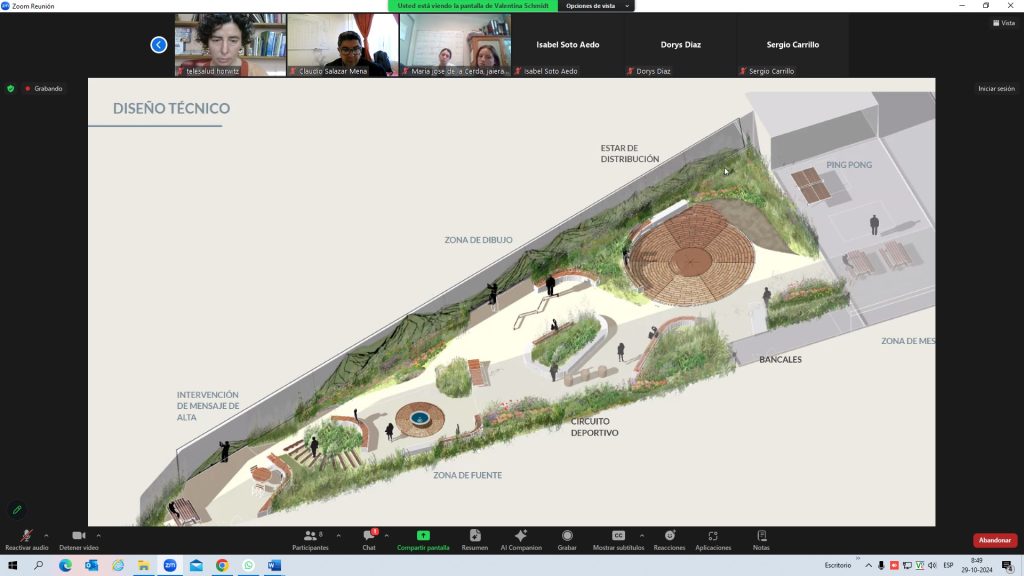Open the Vista layout menu

(x=1003, y=23)
